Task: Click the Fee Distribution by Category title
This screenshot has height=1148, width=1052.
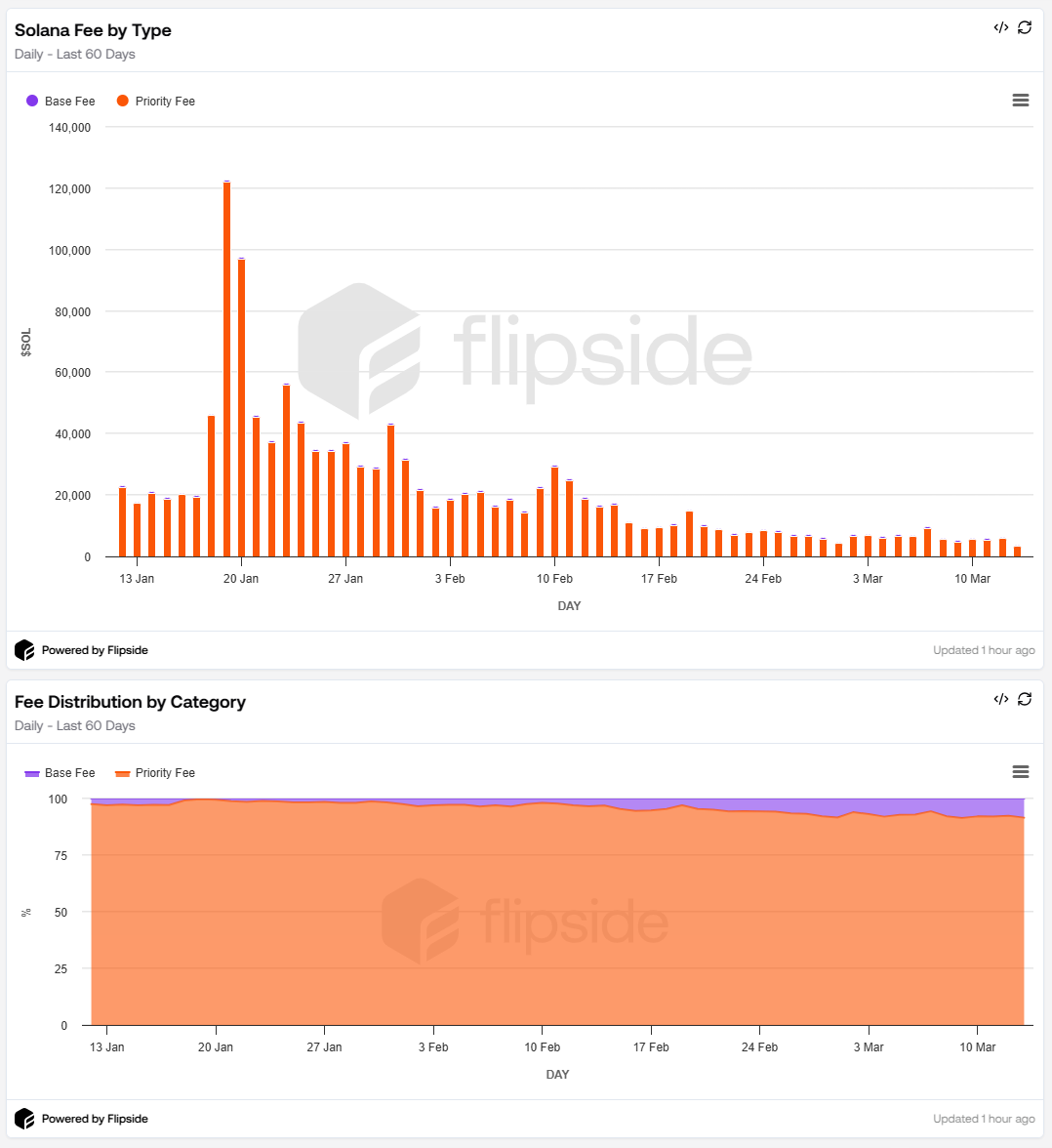Action: [x=130, y=702]
